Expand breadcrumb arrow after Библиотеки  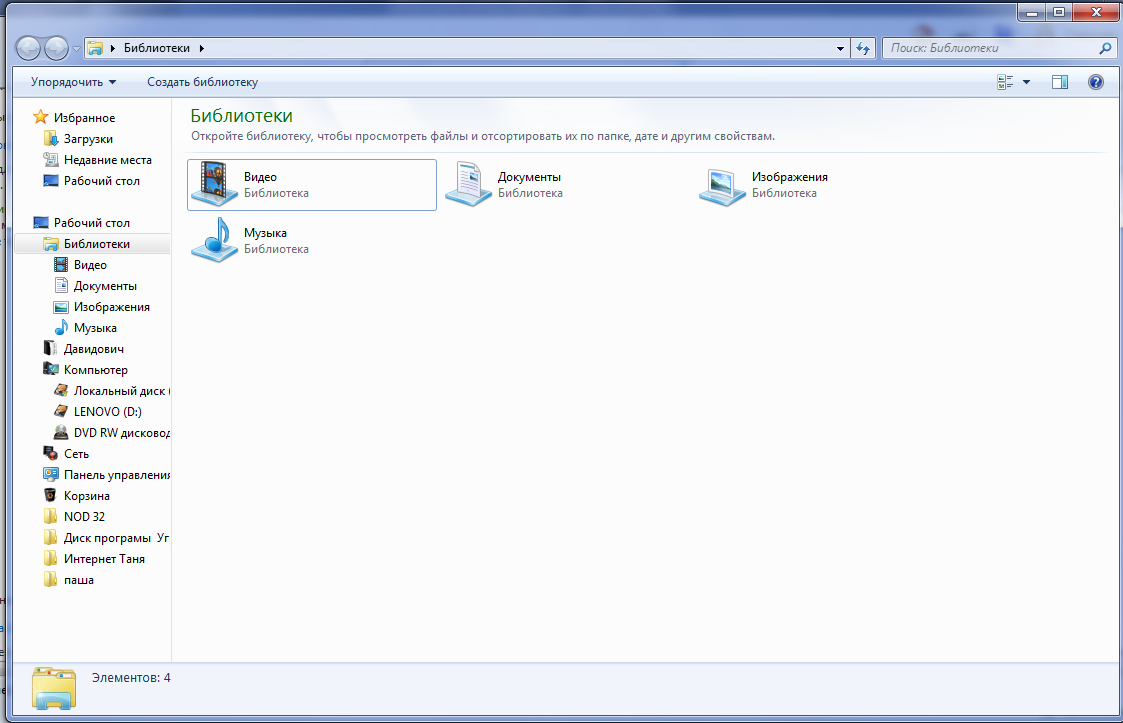[x=201, y=49]
